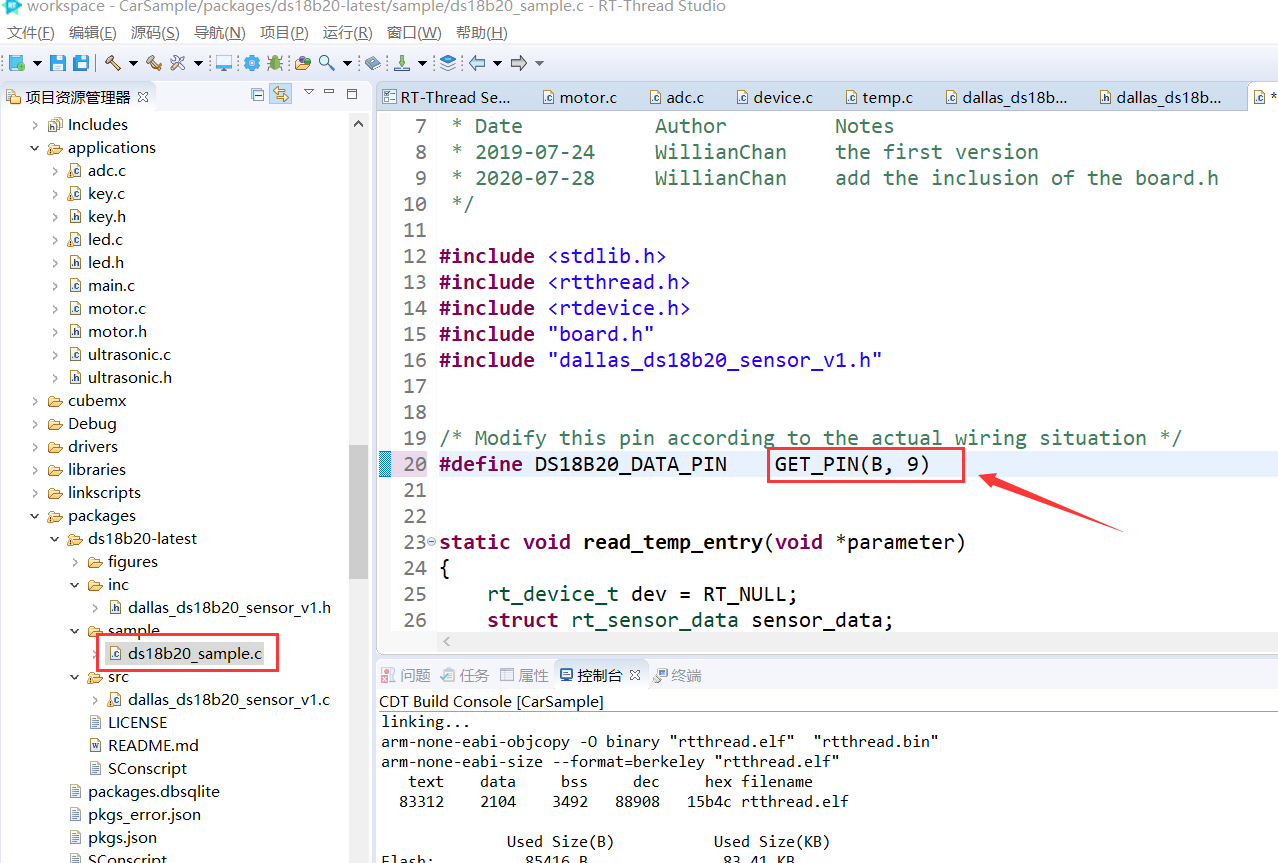Open the 项目(P) menu

(x=284, y=33)
